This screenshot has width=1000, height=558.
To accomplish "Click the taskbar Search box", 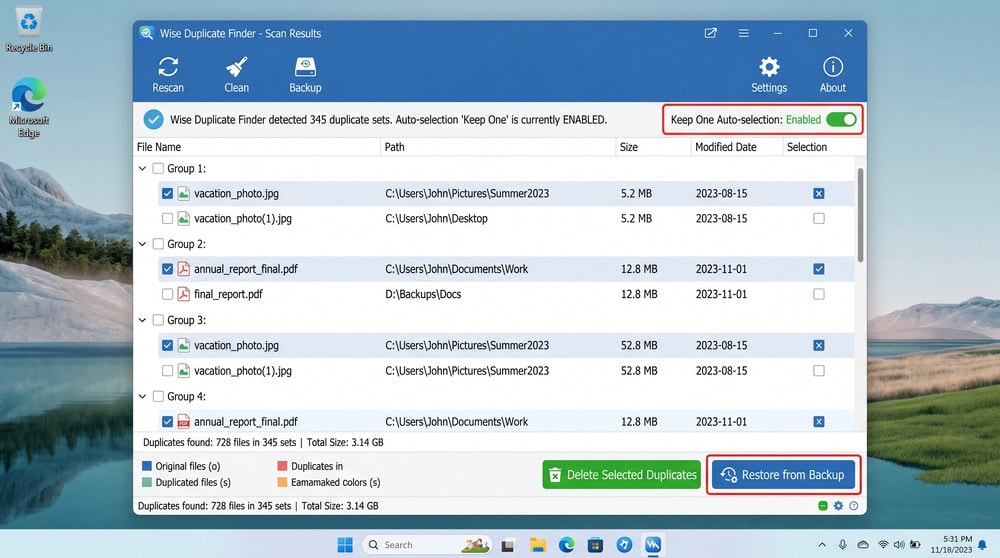I will point(427,545).
